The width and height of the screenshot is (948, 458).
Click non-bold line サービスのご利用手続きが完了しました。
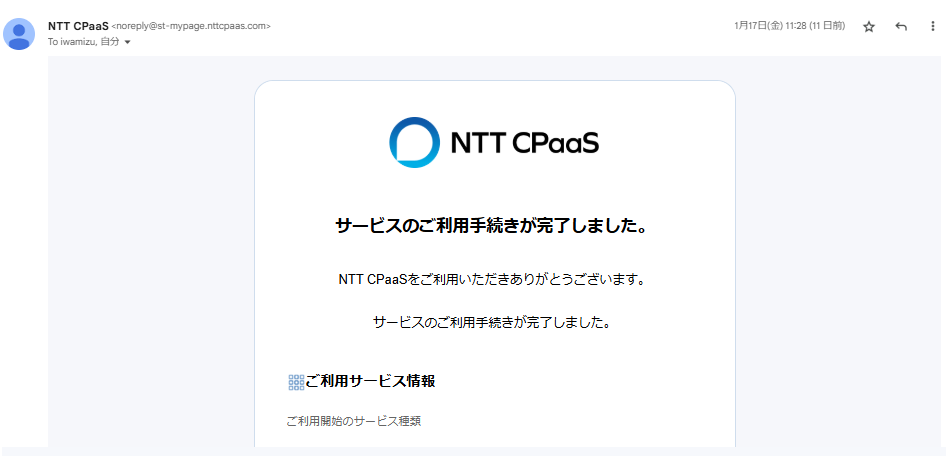pos(491,322)
